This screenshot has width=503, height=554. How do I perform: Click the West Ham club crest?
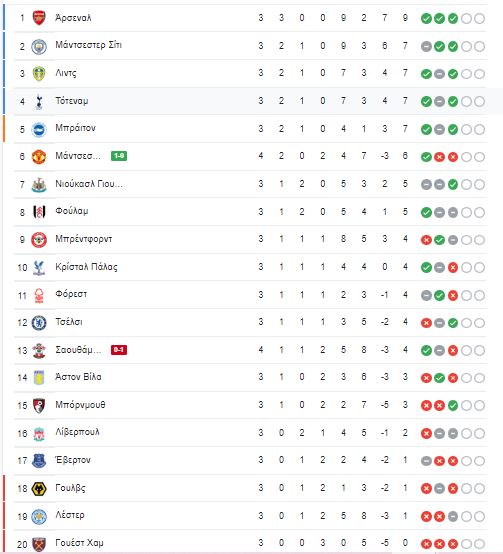point(39,544)
